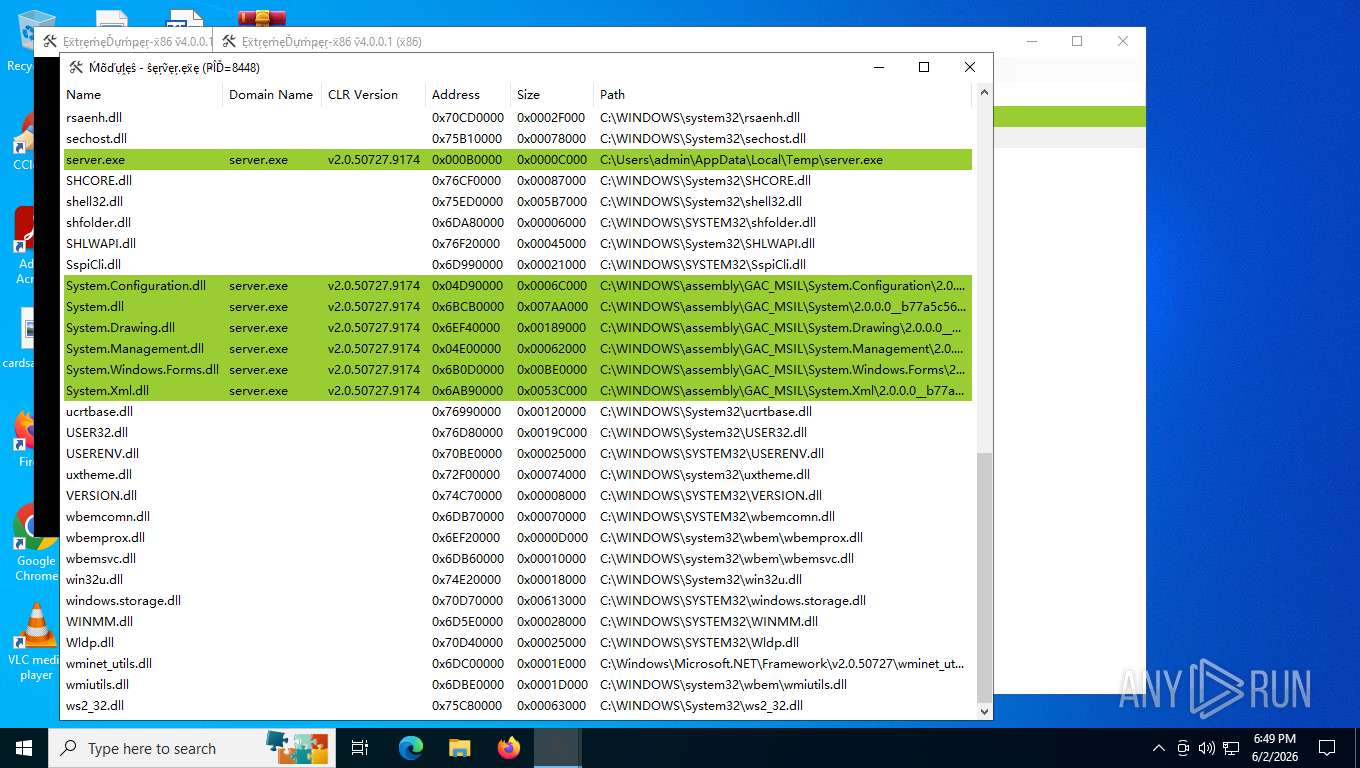Click the volume icon in system tray
The width and height of the screenshot is (1360, 768).
click(1206, 748)
